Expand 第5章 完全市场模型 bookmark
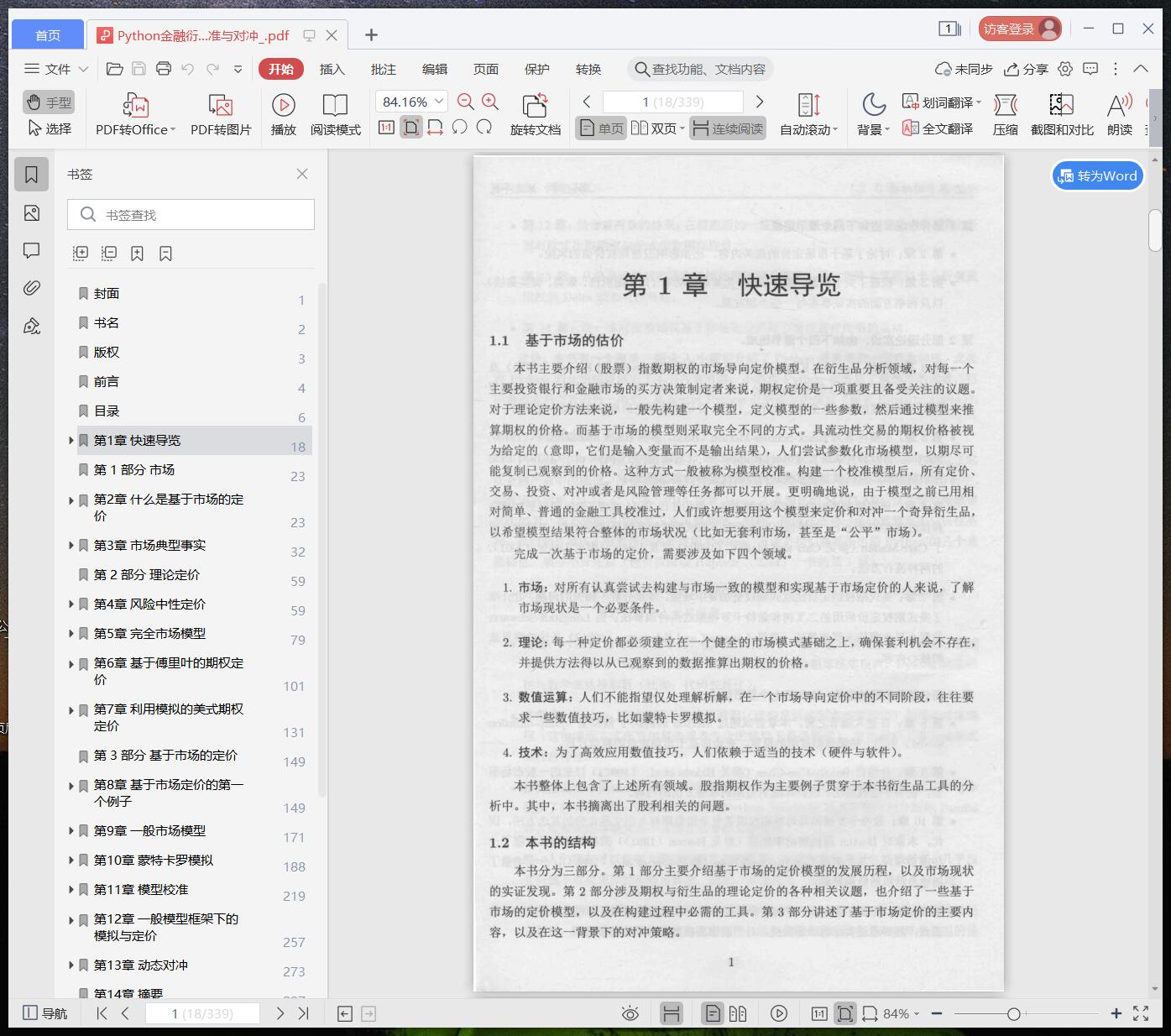Image resolution: width=1171 pixels, height=1036 pixels. coord(71,633)
